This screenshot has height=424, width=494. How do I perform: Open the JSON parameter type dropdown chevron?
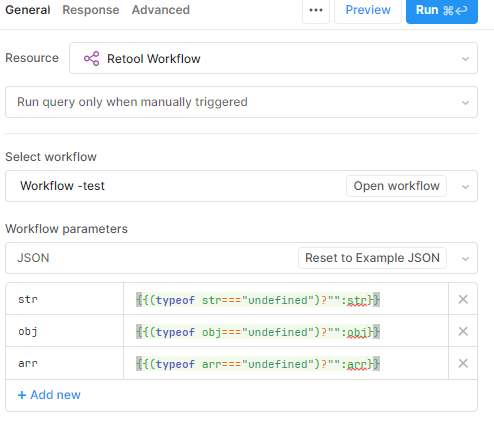click(x=465, y=259)
